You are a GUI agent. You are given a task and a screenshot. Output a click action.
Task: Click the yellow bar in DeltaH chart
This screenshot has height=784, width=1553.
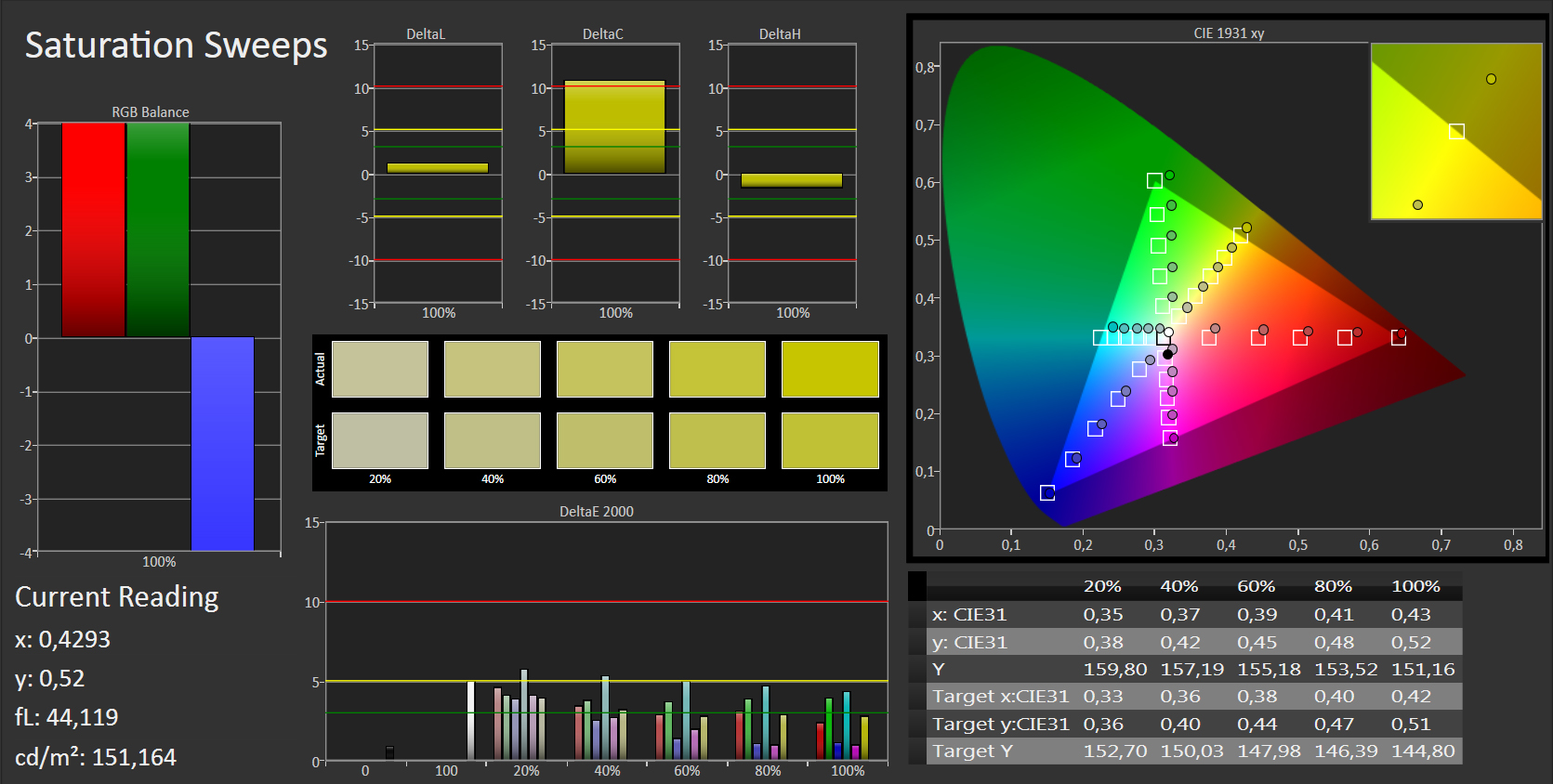[x=792, y=180]
